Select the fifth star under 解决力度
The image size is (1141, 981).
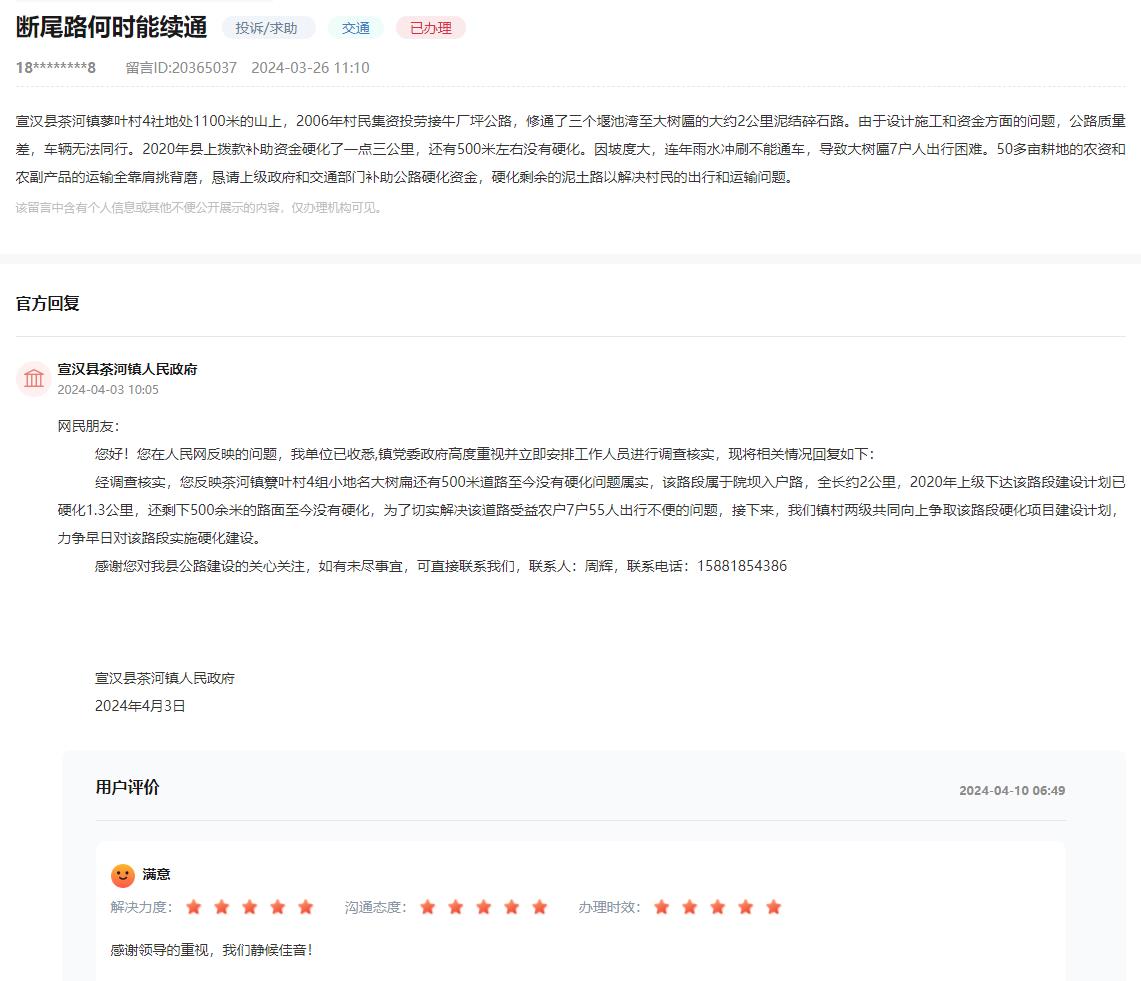pos(305,907)
